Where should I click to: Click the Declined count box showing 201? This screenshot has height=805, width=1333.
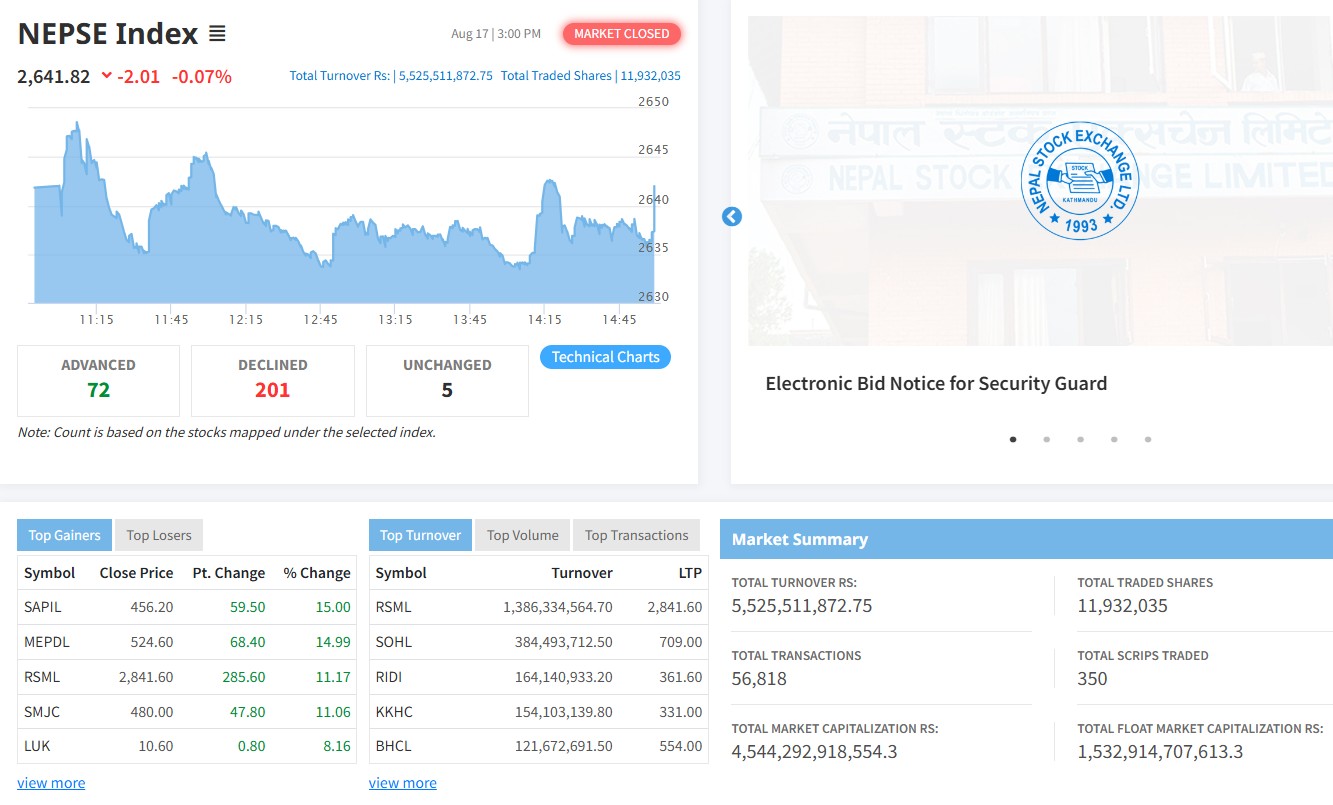(x=273, y=380)
